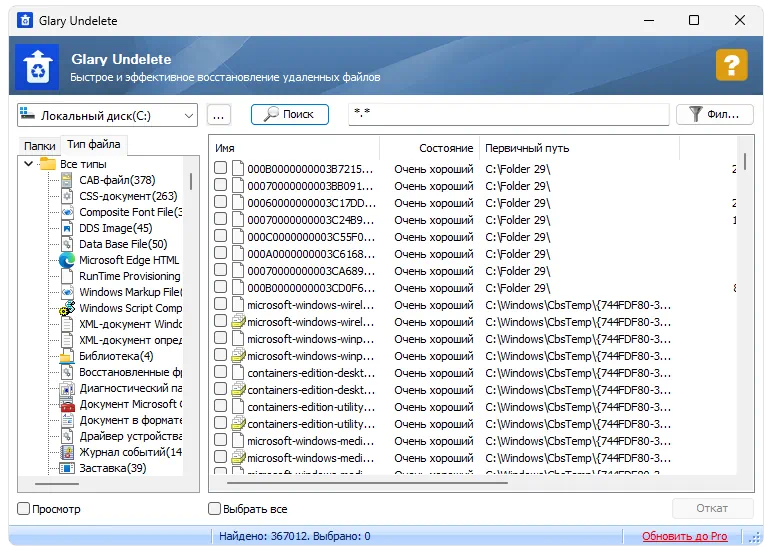Click the Glary Undelete recycle bin logo
The width and height of the screenshot is (771, 553).
(37, 67)
